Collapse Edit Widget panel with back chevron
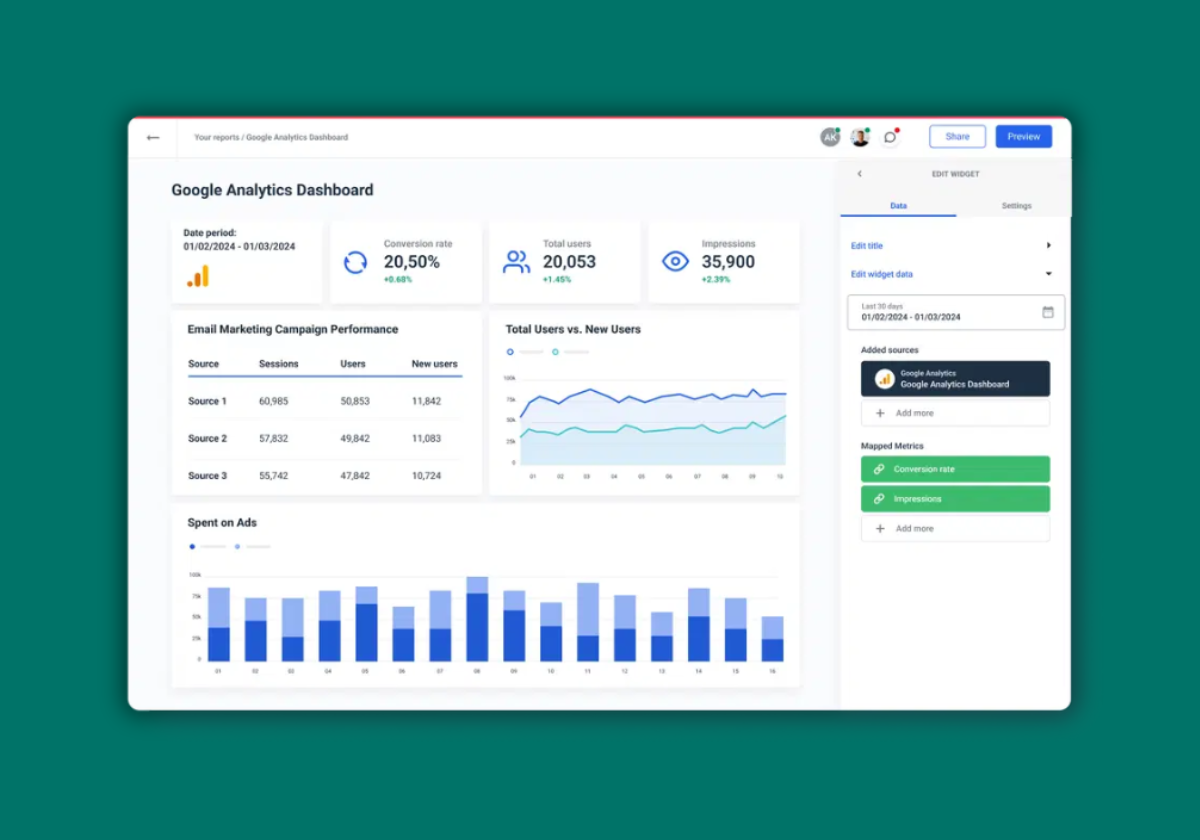Image resolution: width=1200 pixels, height=840 pixels. (859, 174)
